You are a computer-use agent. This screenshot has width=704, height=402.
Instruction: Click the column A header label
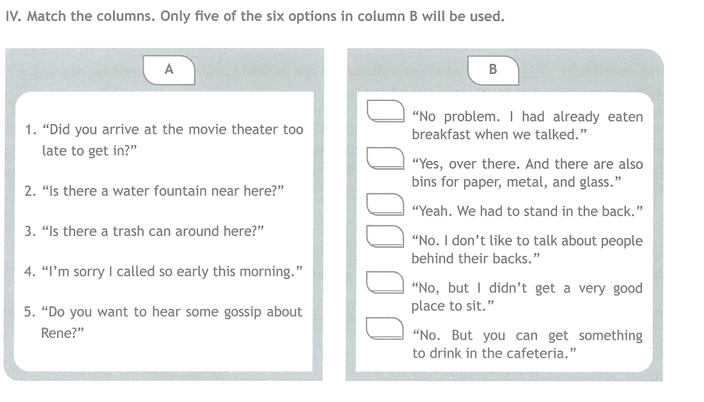(169, 70)
